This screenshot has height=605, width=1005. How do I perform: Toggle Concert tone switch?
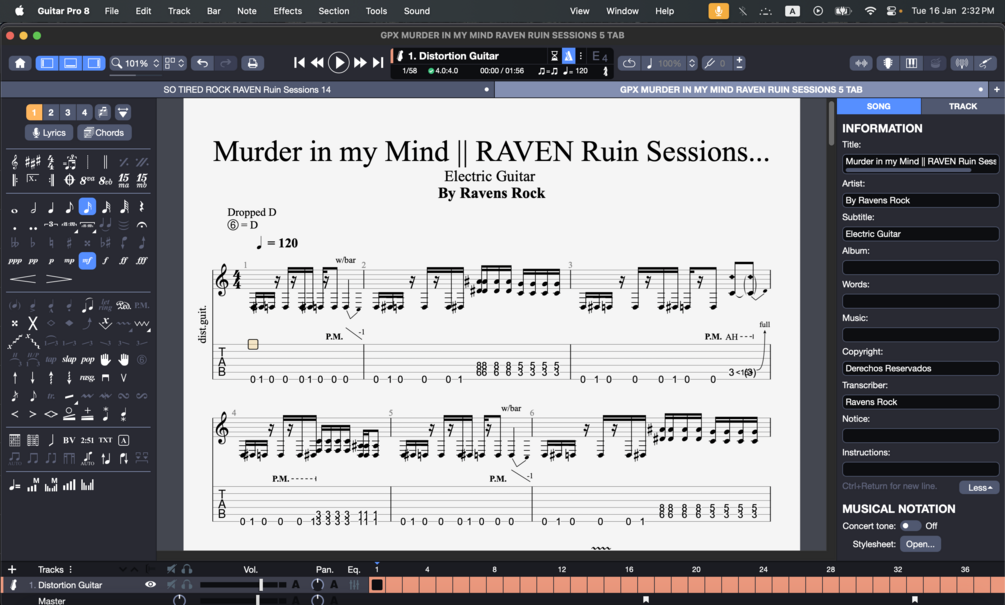tap(910, 526)
